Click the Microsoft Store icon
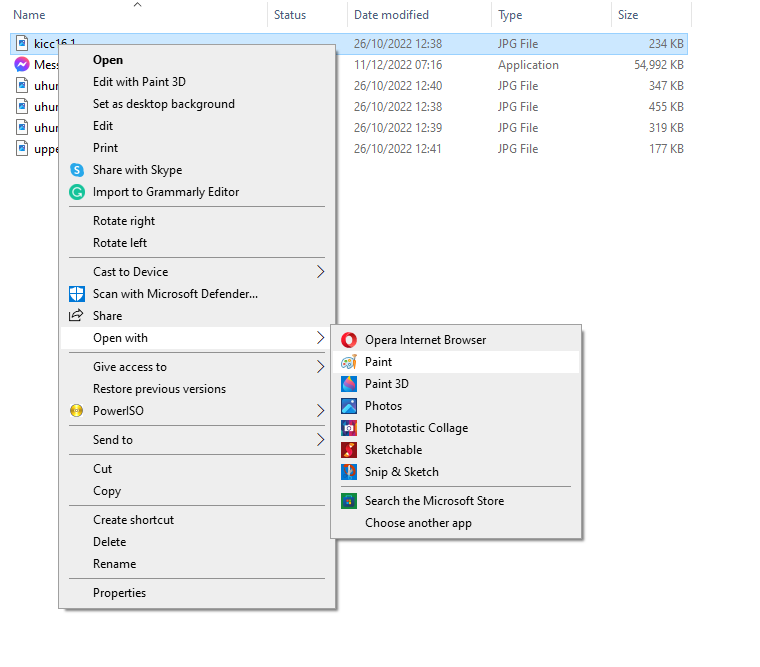The image size is (760, 667). pos(349,501)
